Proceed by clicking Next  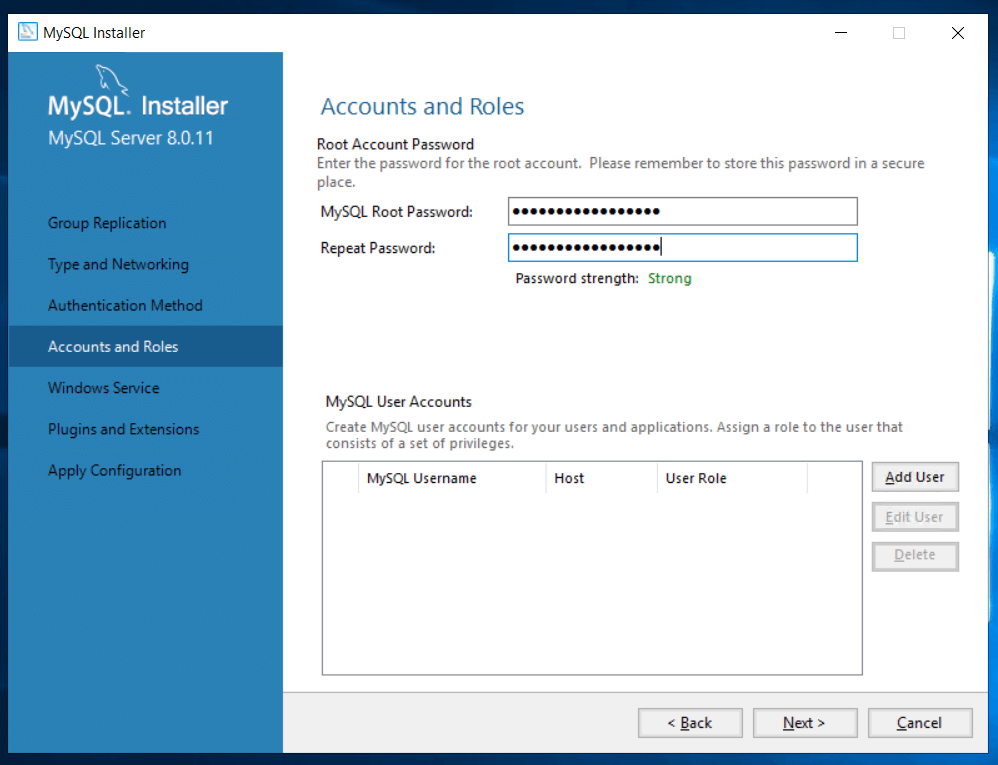pos(804,723)
